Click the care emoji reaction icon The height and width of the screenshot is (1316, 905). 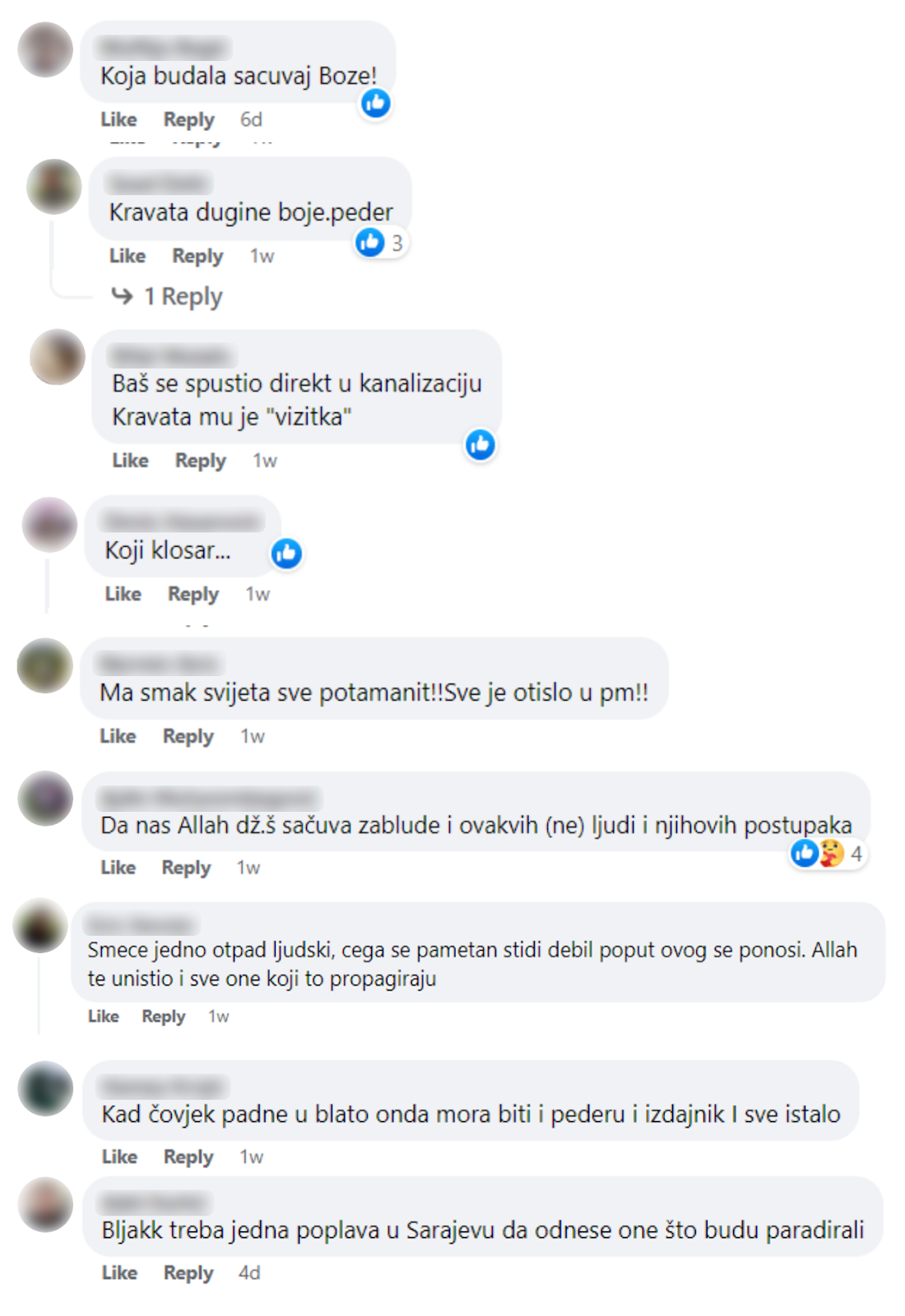coord(832,854)
